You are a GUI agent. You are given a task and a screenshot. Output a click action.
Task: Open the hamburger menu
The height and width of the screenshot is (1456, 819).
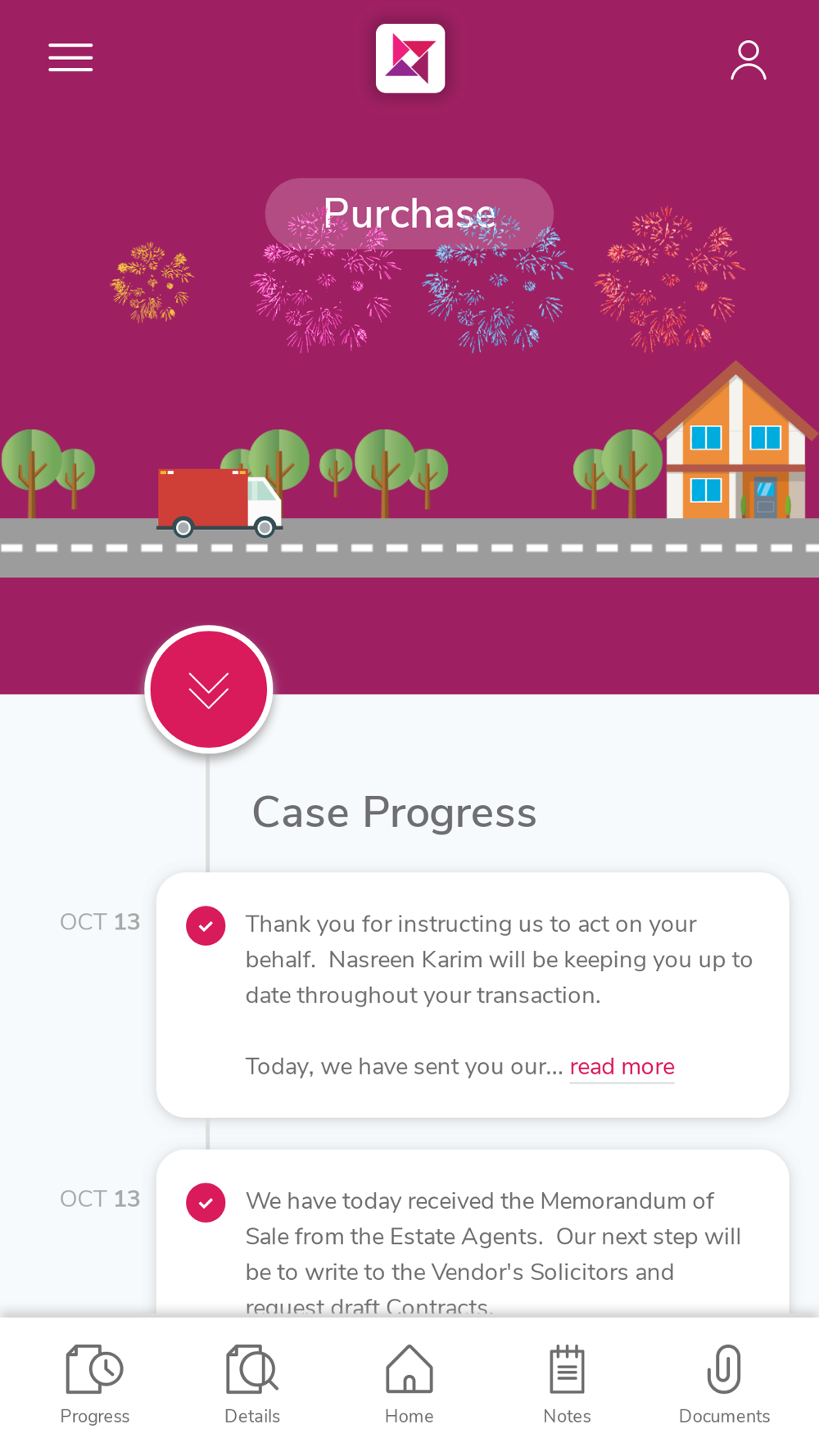[x=70, y=57]
